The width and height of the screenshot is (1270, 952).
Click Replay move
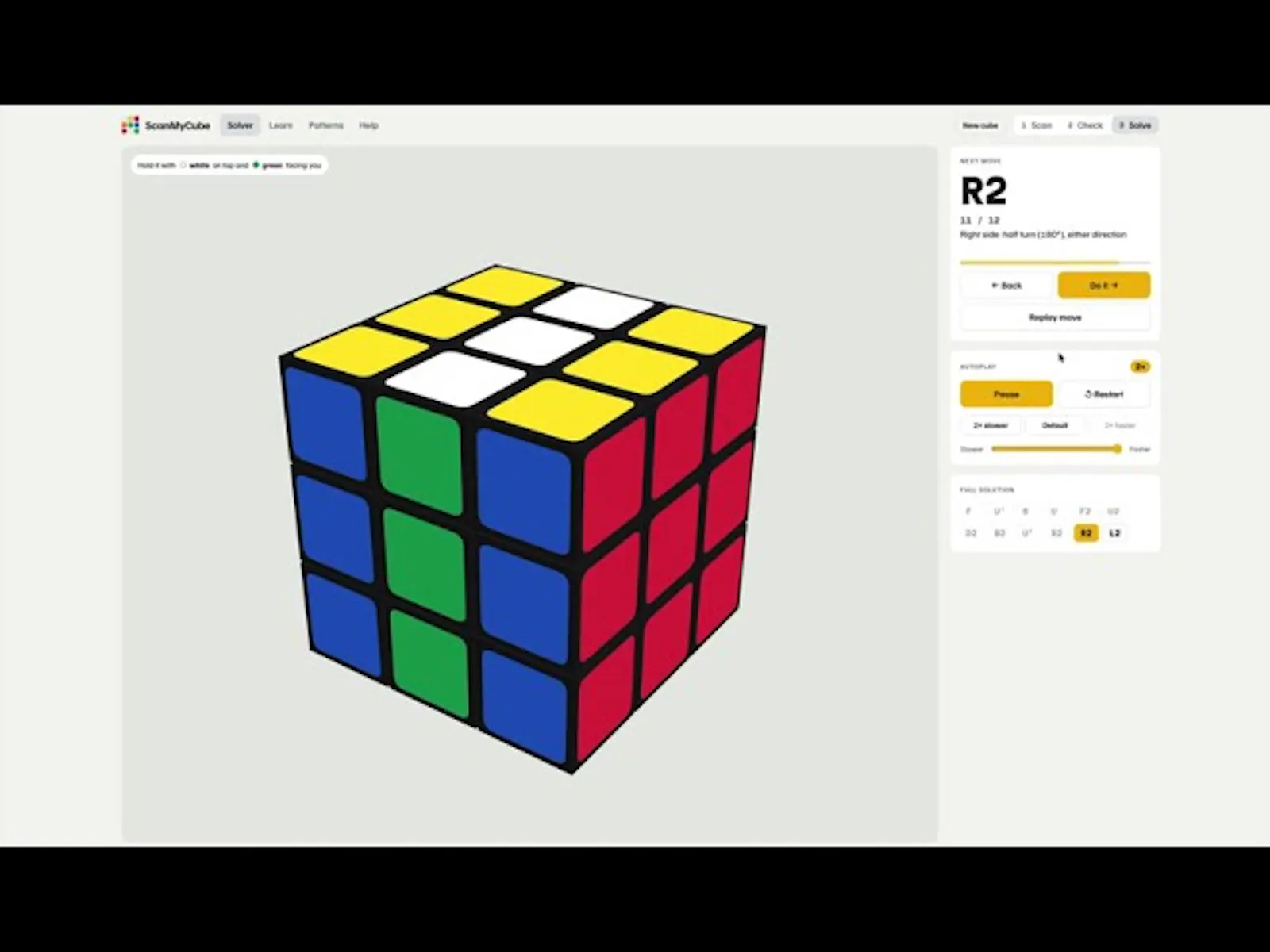tap(1055, 317)
